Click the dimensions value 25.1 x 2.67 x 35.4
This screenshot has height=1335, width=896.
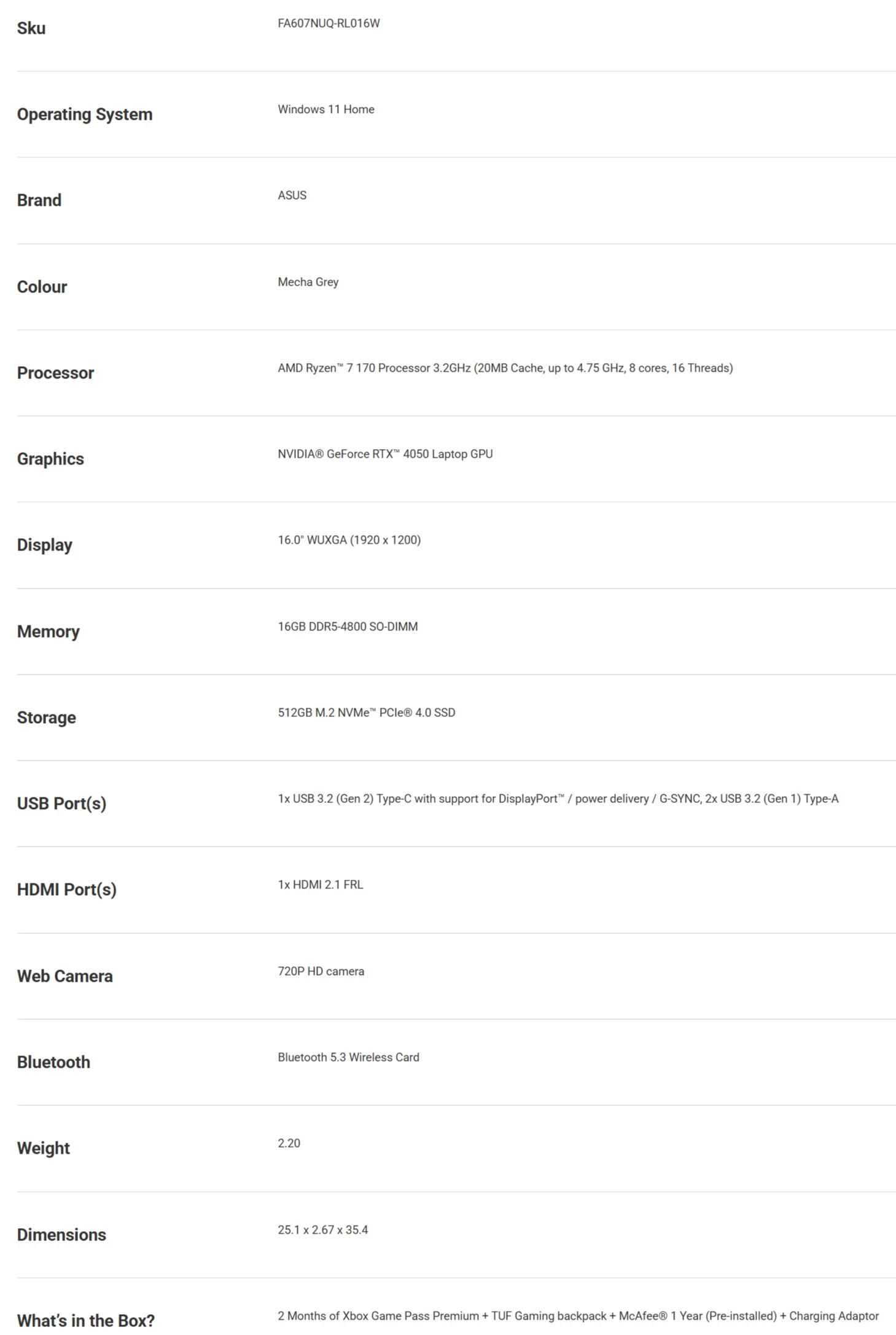tap(322, 1230)
